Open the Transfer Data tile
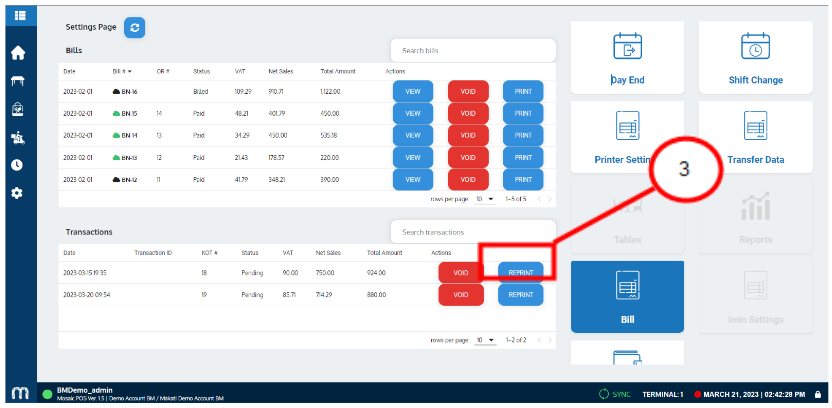 (x=756, y=137)
